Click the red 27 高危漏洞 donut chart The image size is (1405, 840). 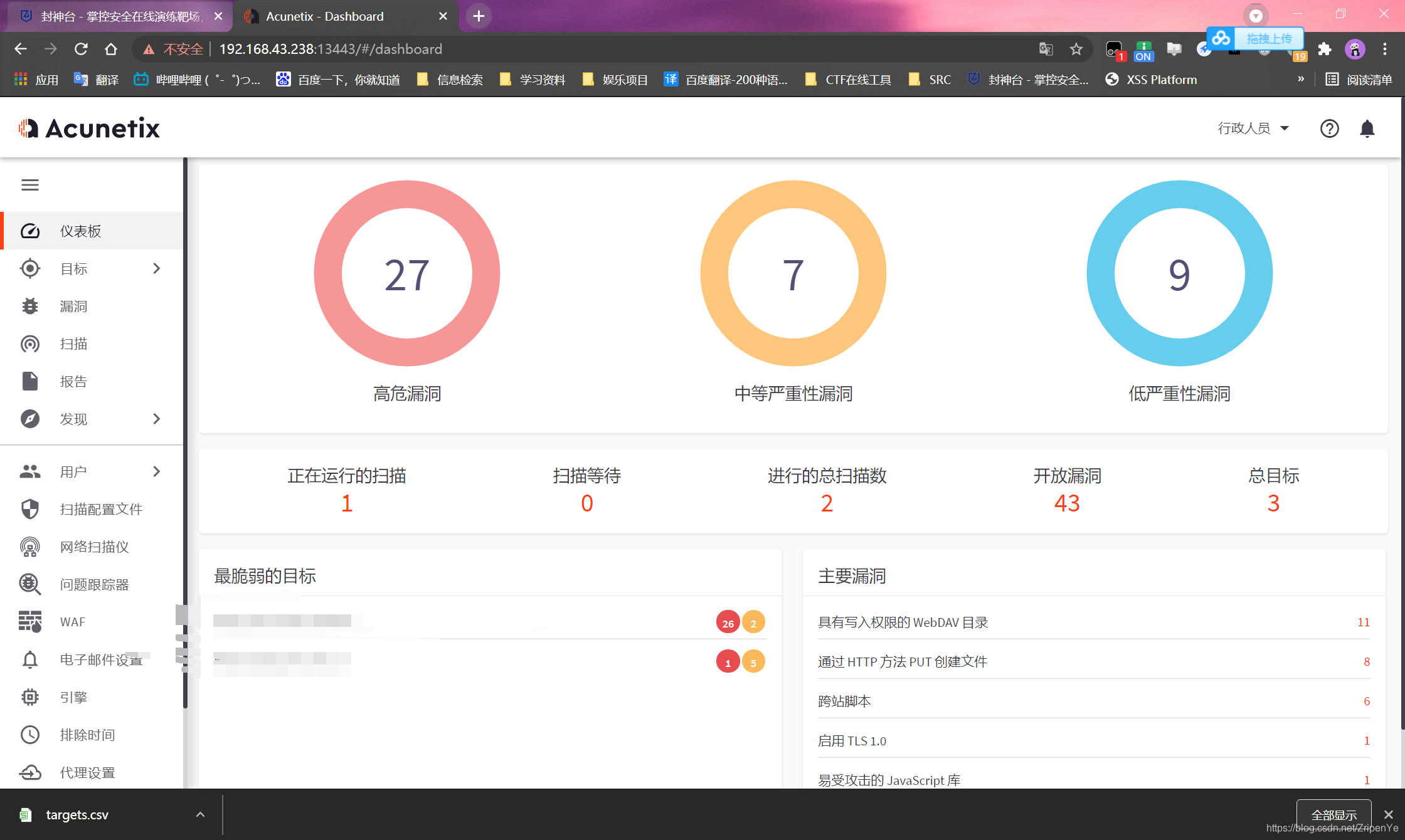(407, 273)
